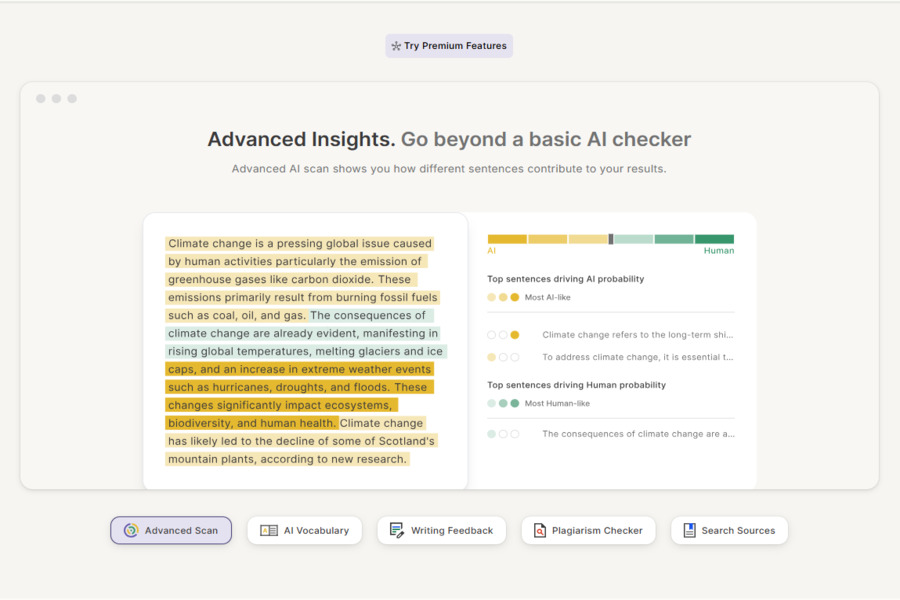900x600 pixels.
Task: Click the sparkle icon in Try Premium Features
Action: tap(396, 46)
